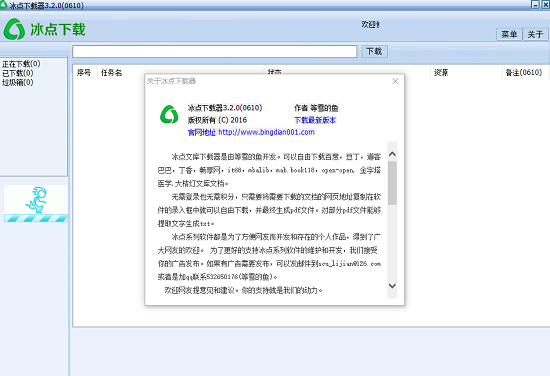Screen dimensions: 550x376
Task: Open the 关于 button
Action: pos(535,34)
